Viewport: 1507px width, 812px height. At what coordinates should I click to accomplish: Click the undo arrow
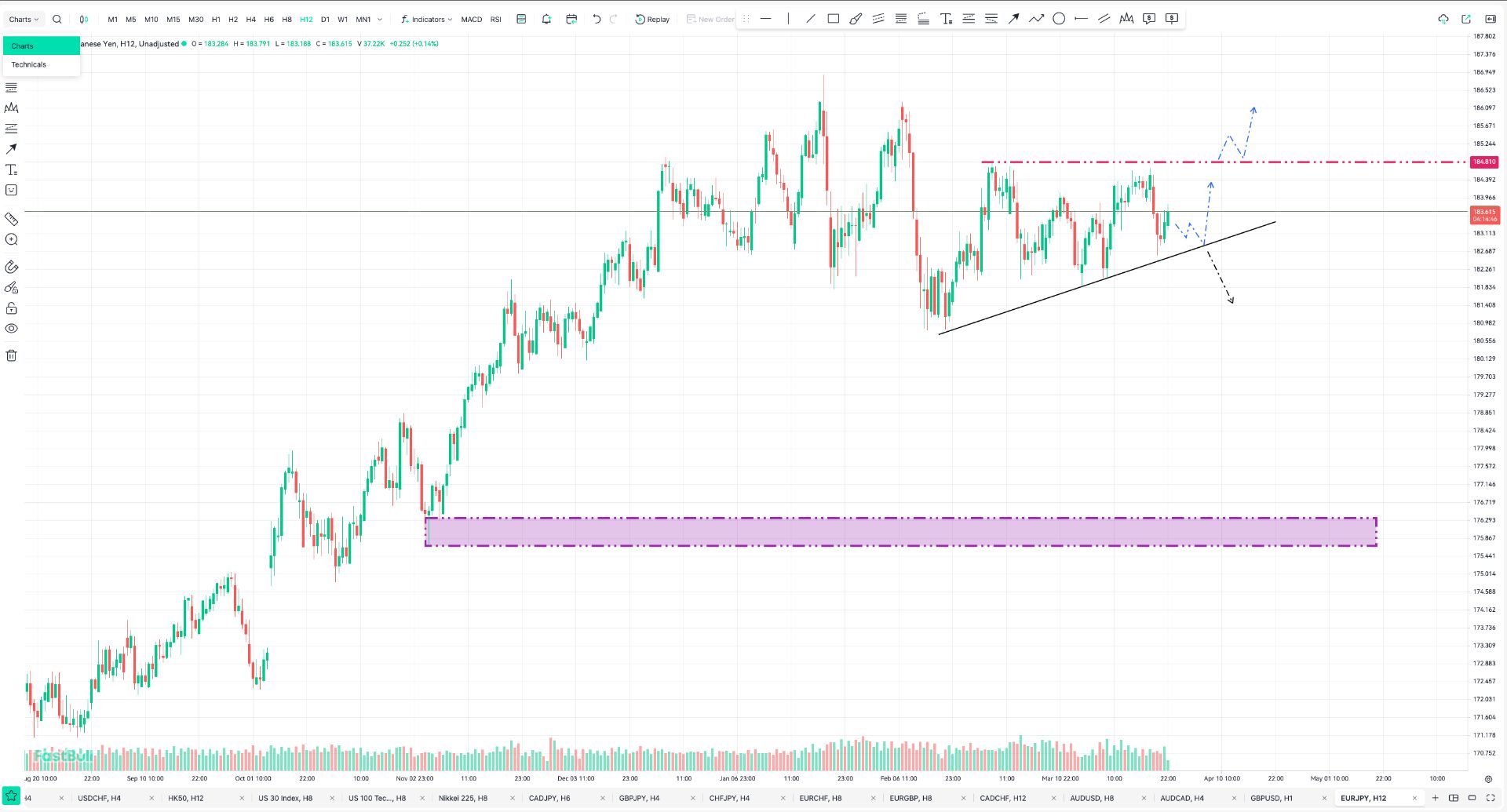597,19
